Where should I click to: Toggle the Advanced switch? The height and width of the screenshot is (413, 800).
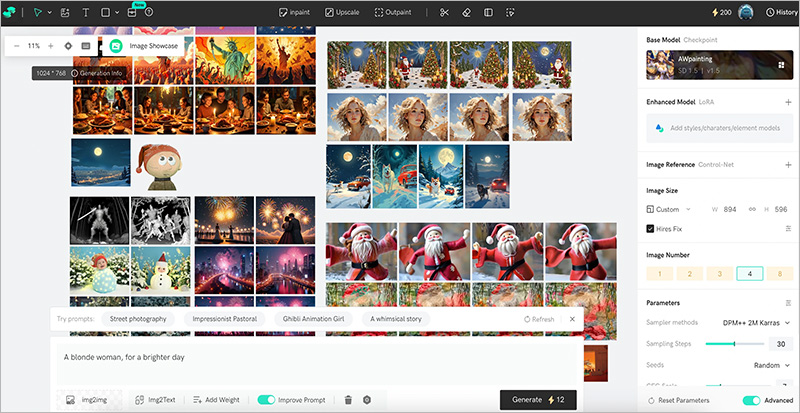pyautogui.click(x=752, y=400)
